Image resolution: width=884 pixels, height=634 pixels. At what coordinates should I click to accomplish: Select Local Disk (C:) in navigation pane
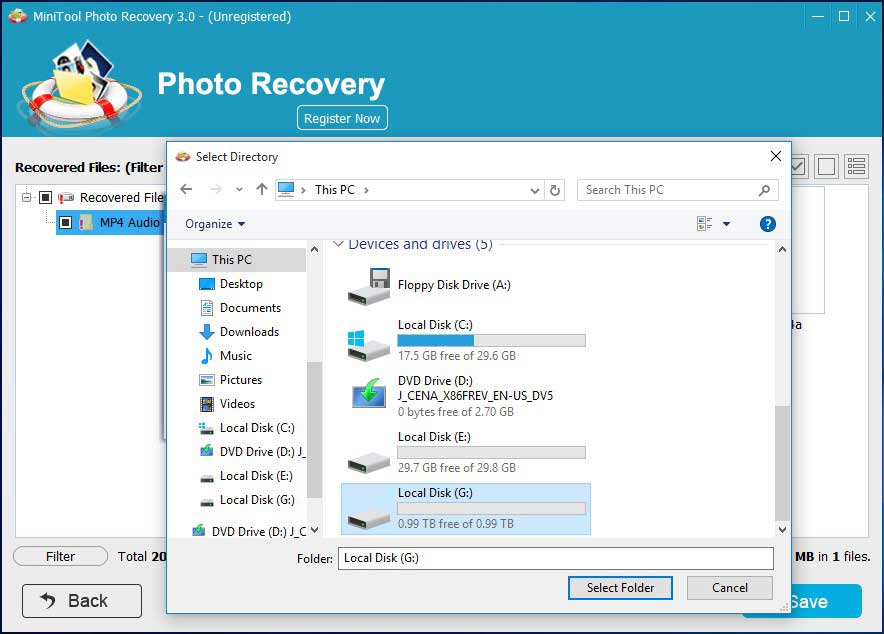(257, 428)
